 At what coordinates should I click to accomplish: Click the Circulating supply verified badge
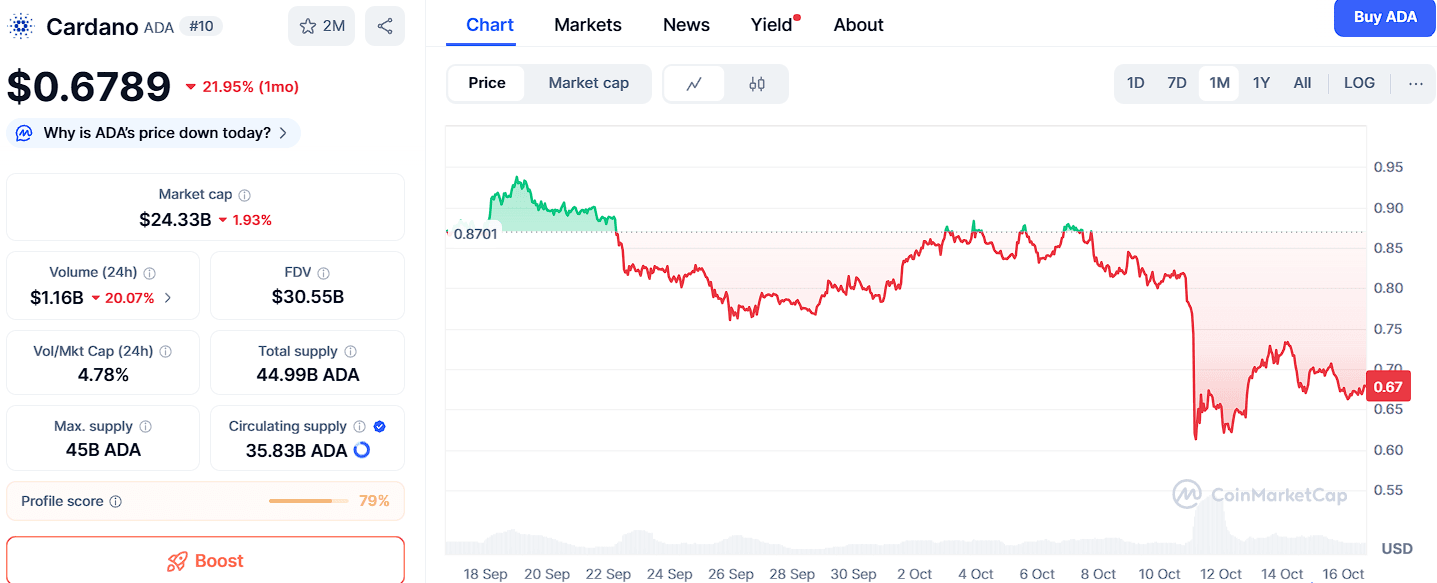pos(379,426)
